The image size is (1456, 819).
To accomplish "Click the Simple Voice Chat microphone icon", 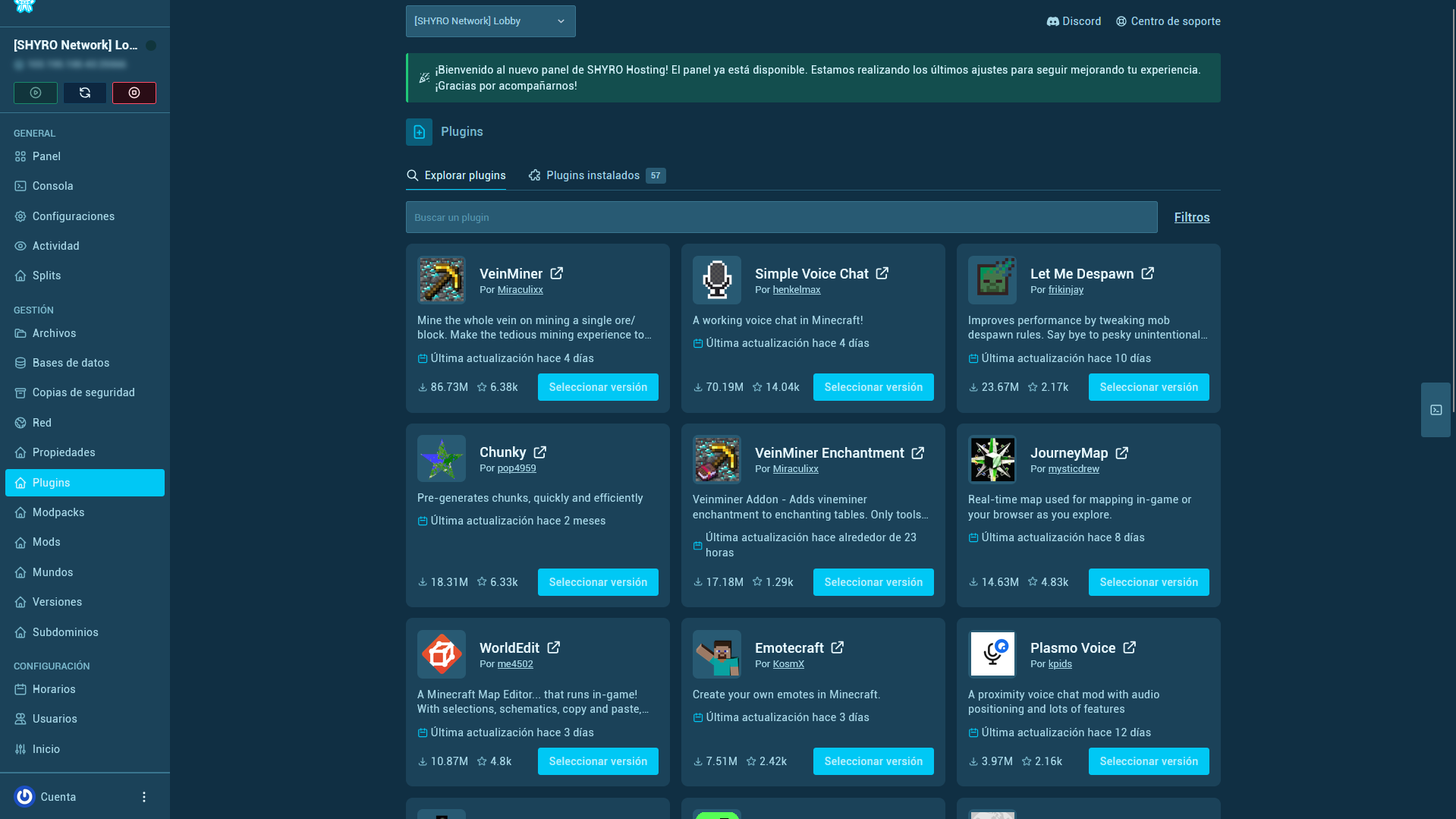I will click(717, 280).
